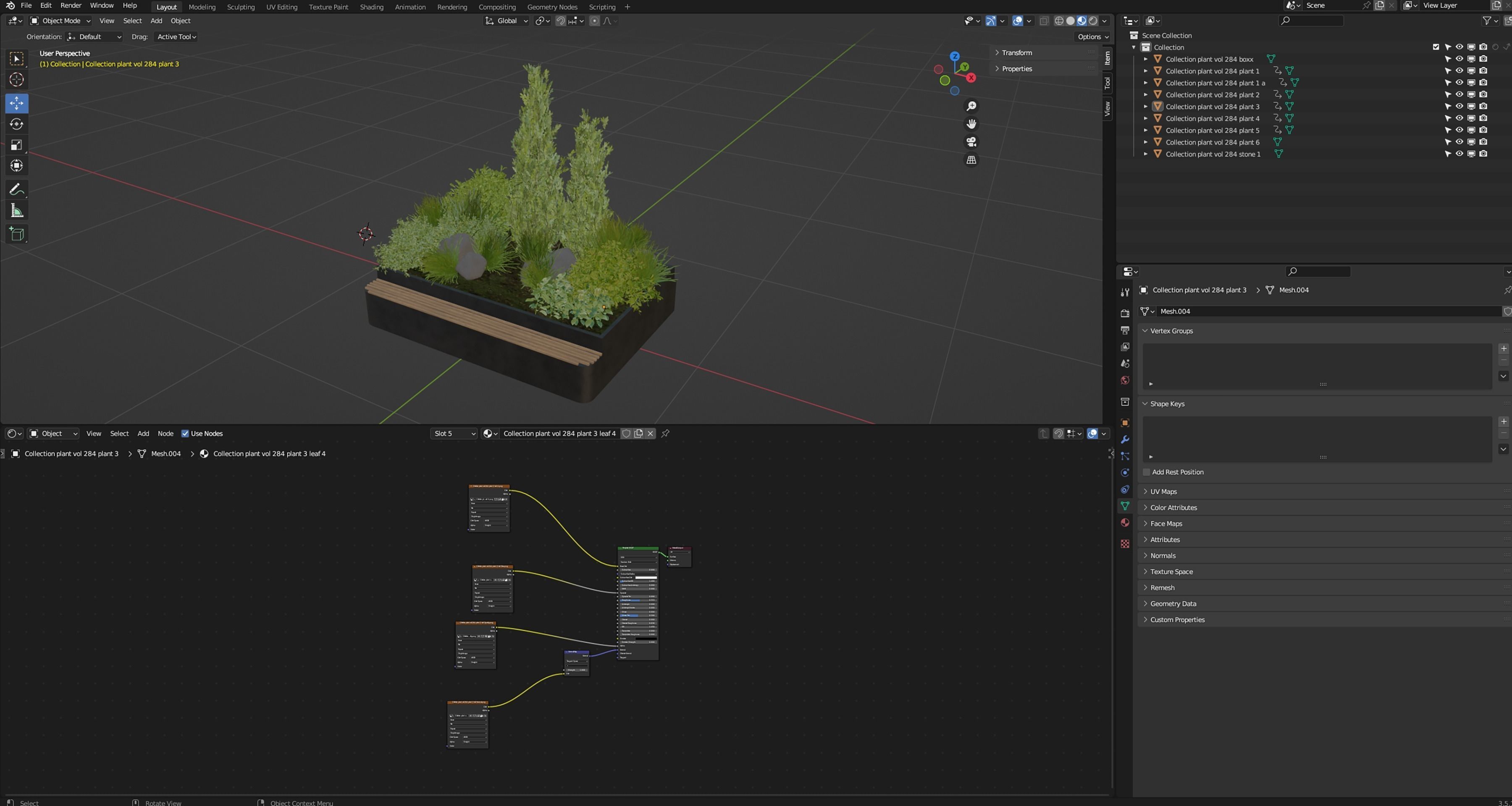Open the Slot 5 material slot dropdown
1512x806 pixels.
(454, 434)
